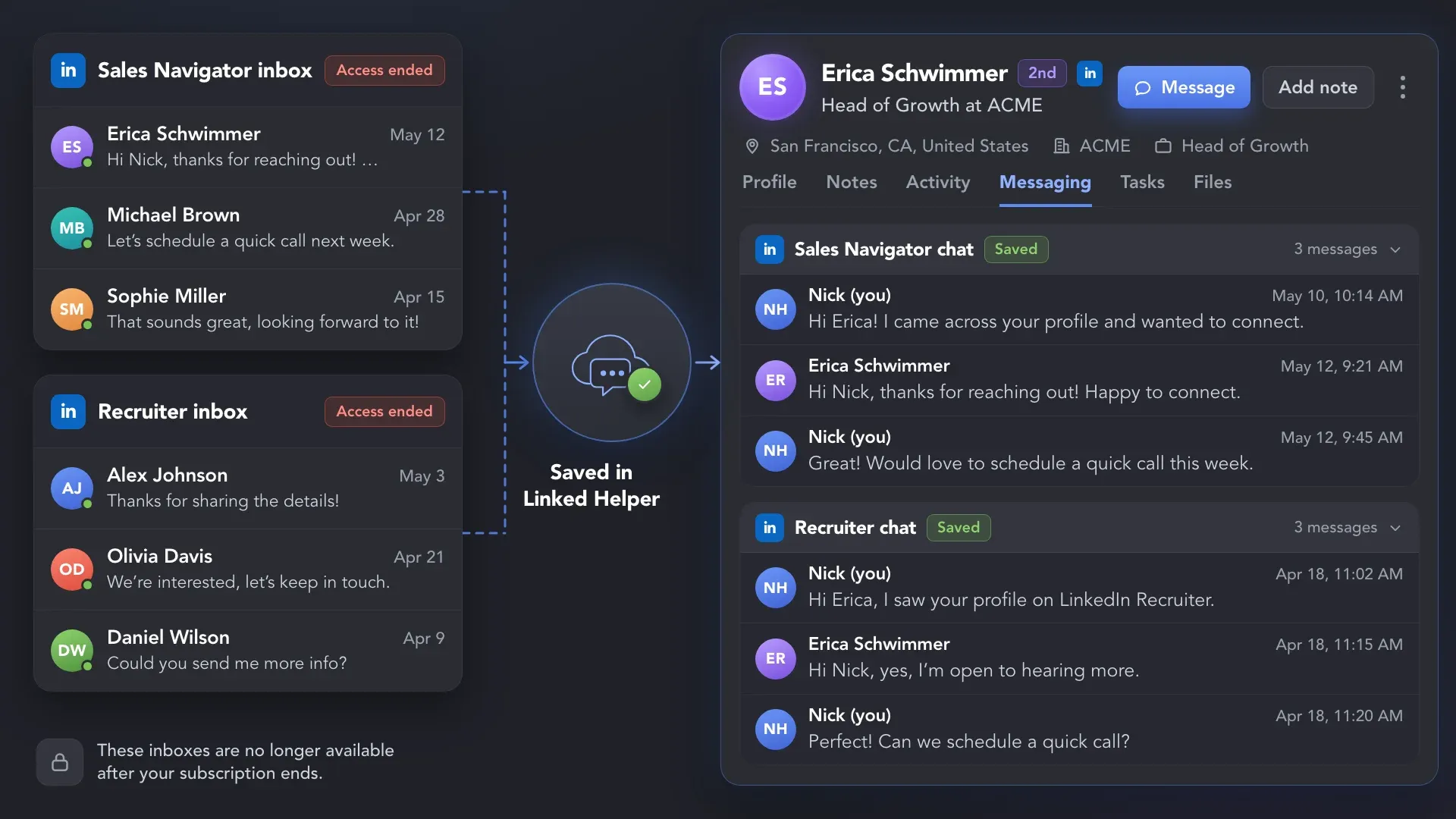This screenshot has height=819, width=1456.
Task: Click NH avatar on Apr 18, 11:20 AM message
Action: tap(776, 730)
